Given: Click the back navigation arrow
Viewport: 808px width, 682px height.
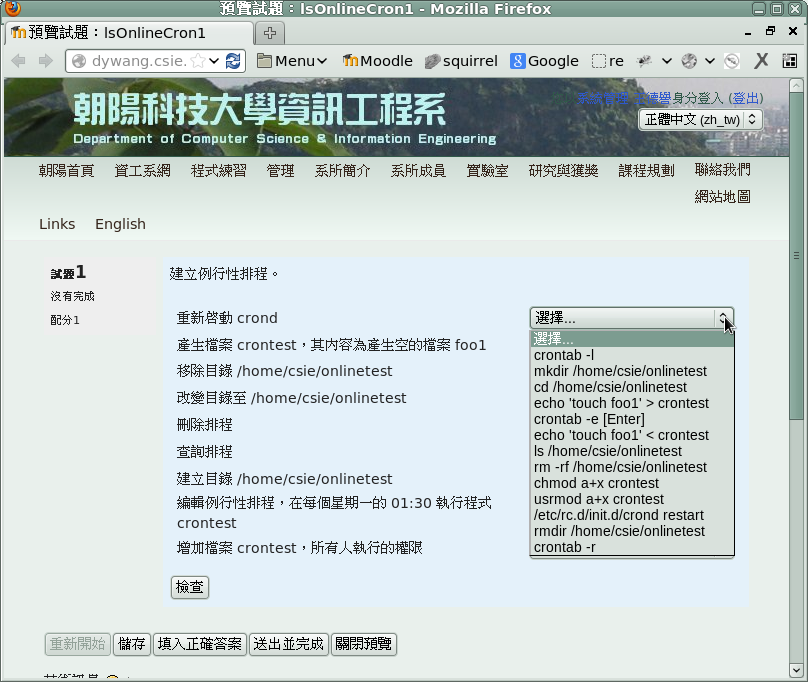Looking at the screenshot, I should [x=18, y=61].
